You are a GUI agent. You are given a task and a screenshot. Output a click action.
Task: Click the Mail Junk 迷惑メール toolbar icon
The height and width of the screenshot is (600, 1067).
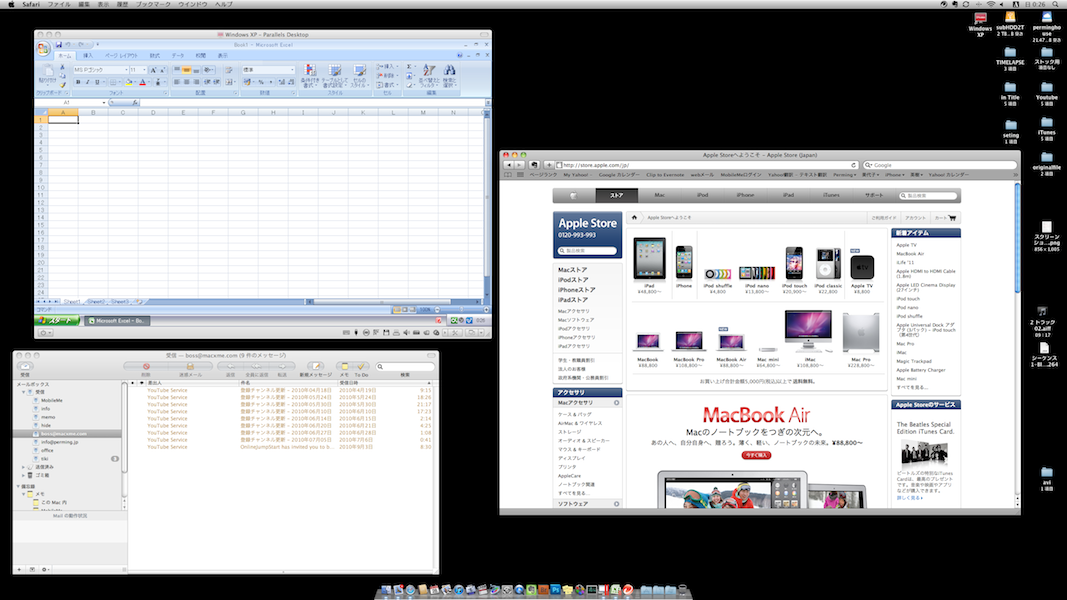(191, 366)
